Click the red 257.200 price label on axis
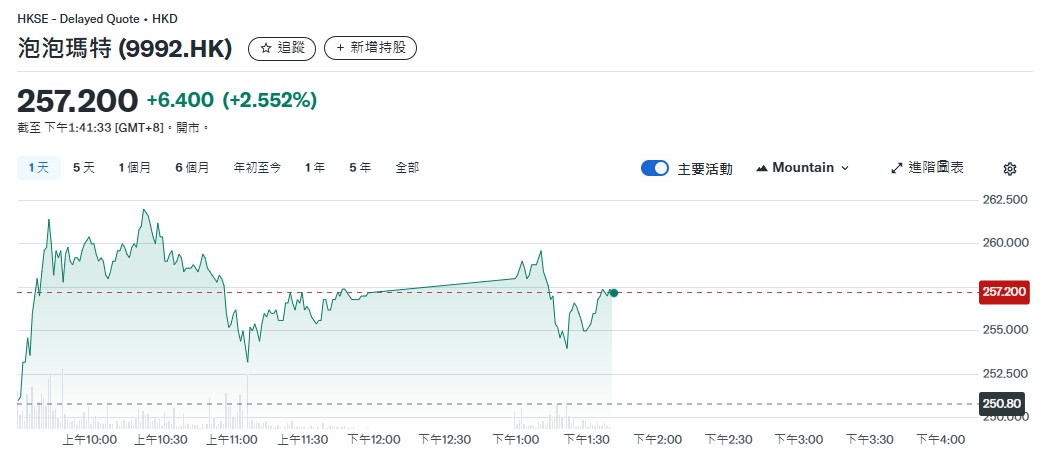 pos(1004,292)
